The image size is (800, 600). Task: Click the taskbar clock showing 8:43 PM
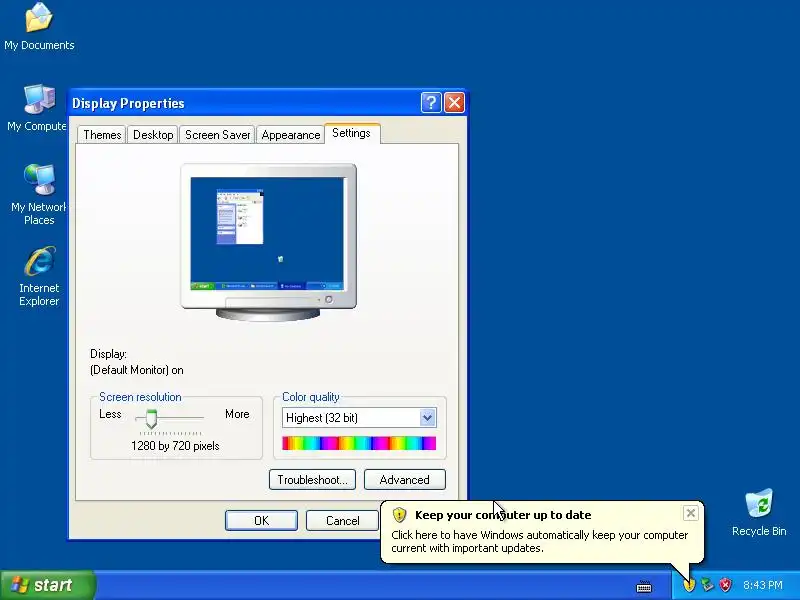point(763,585)
